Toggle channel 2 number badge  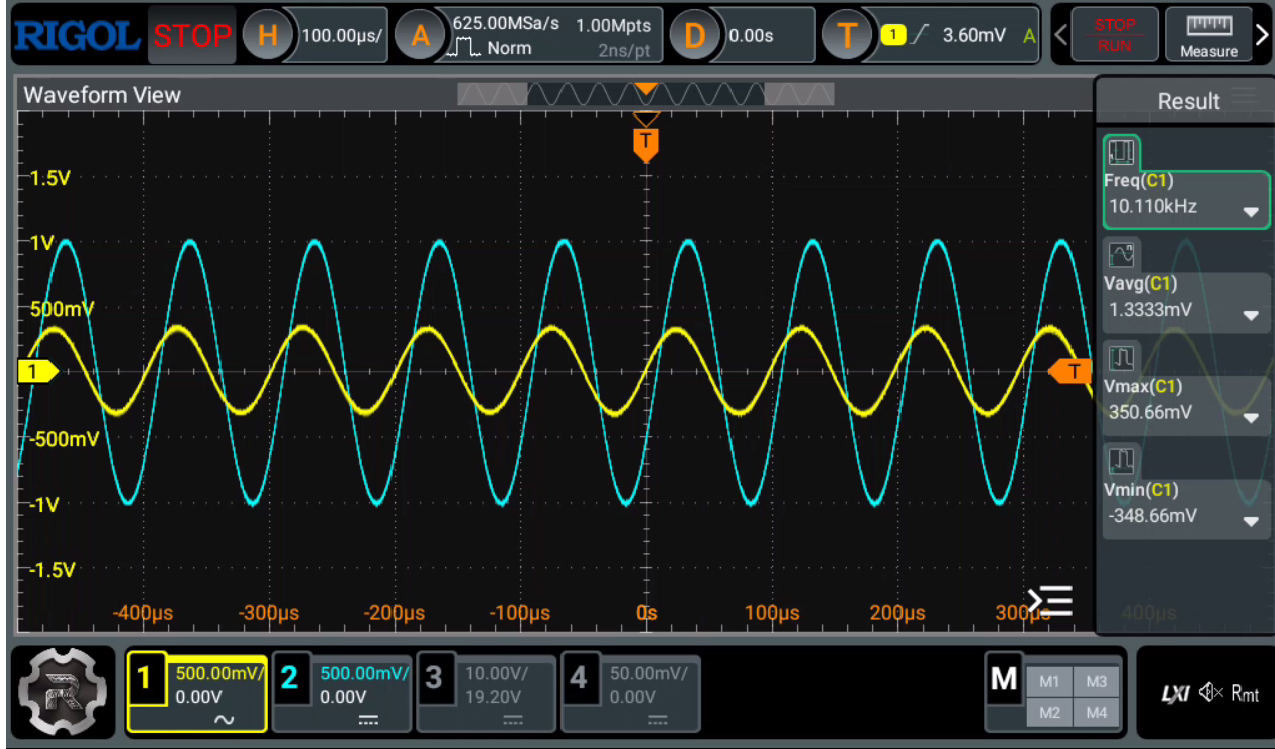[289, 678]
